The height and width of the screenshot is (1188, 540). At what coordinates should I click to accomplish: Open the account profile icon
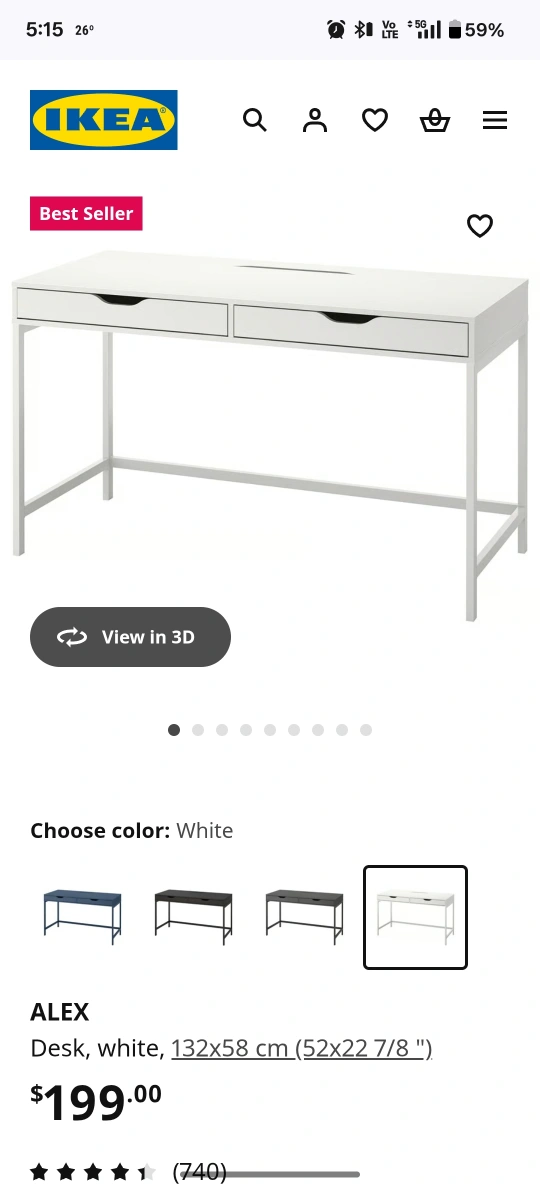(315, 120)
